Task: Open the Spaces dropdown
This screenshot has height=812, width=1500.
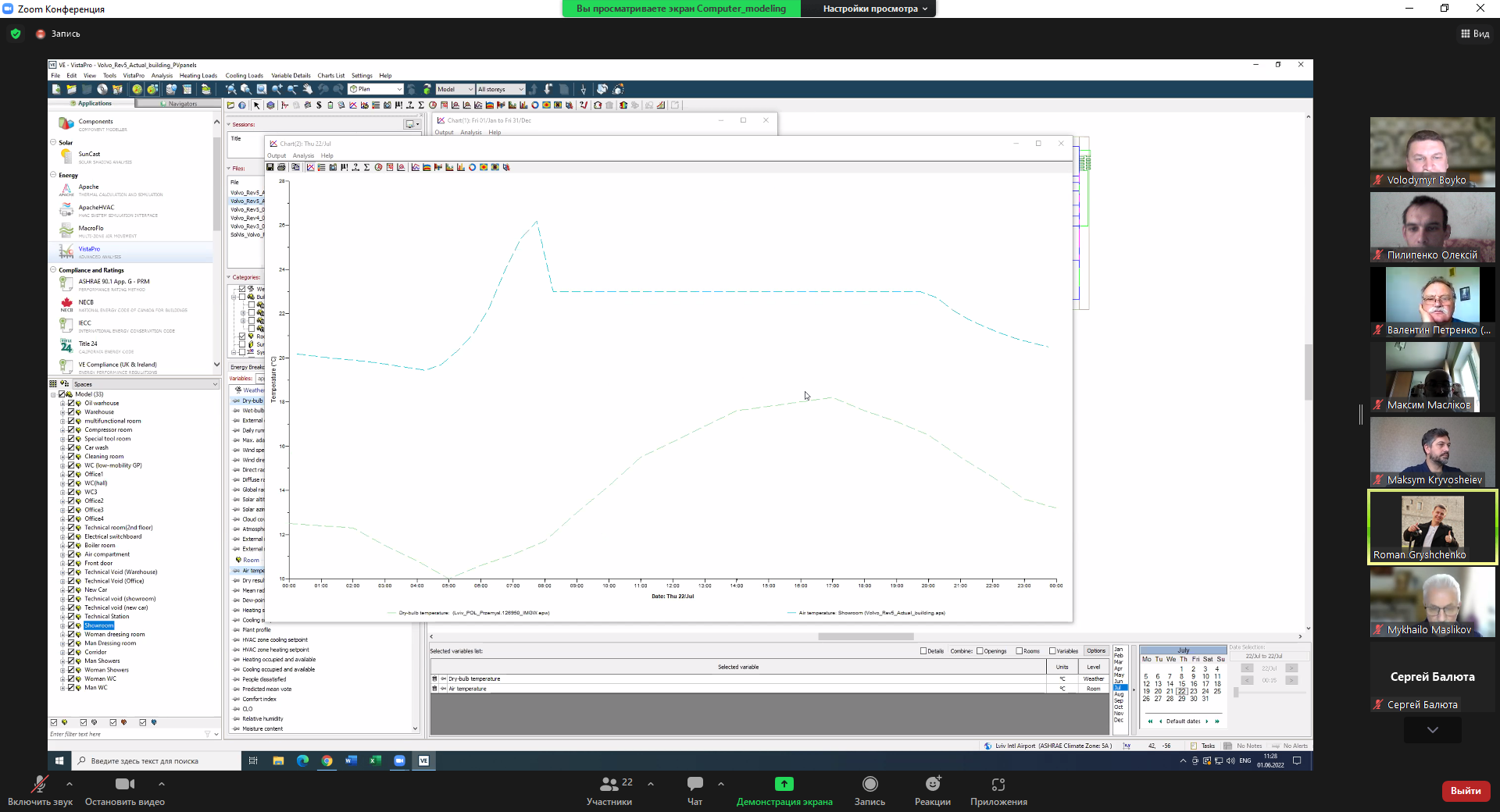Action: (x=215, y=384)
